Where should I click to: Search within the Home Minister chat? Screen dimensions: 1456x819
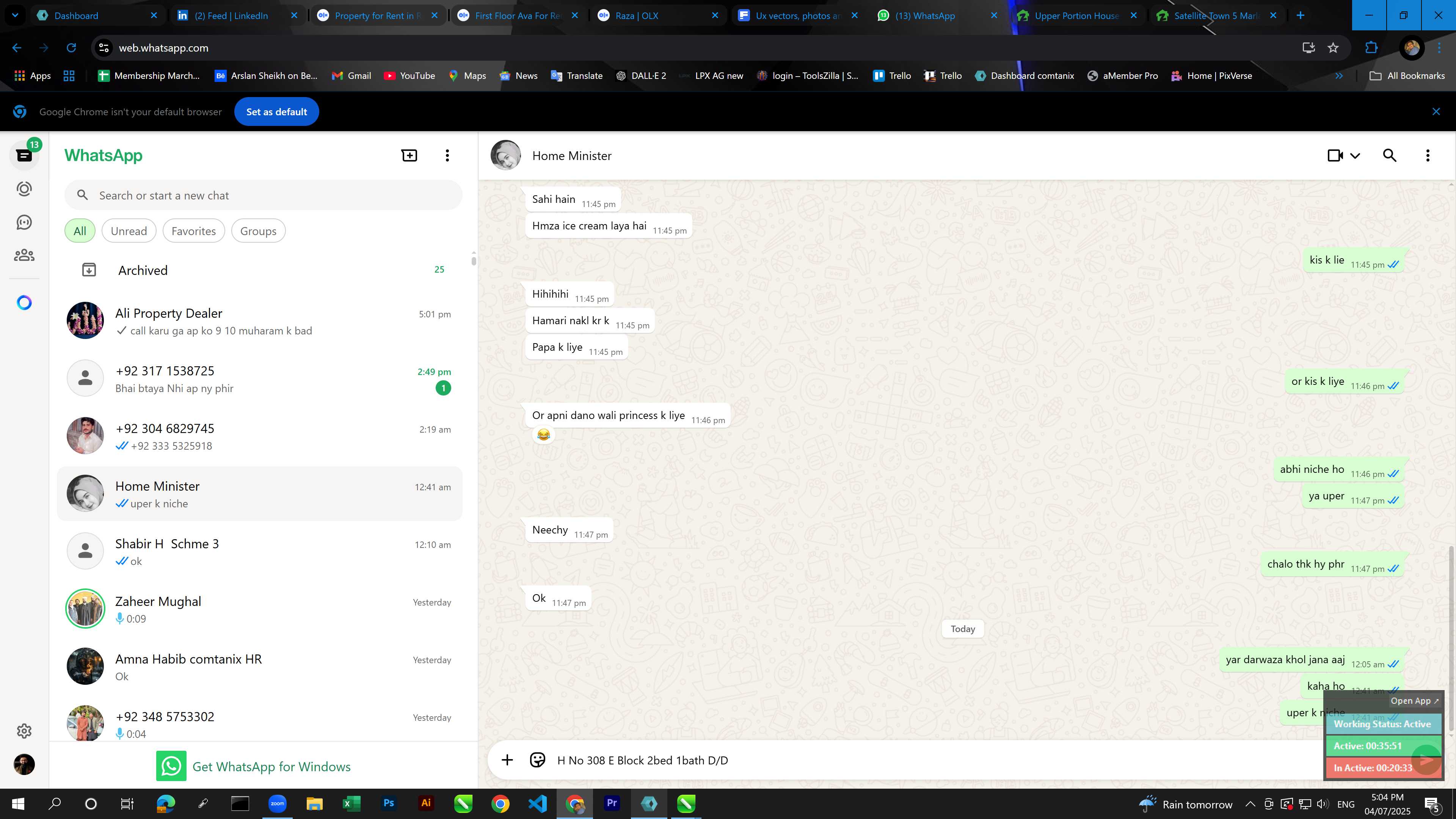[x=1390, y=155]
